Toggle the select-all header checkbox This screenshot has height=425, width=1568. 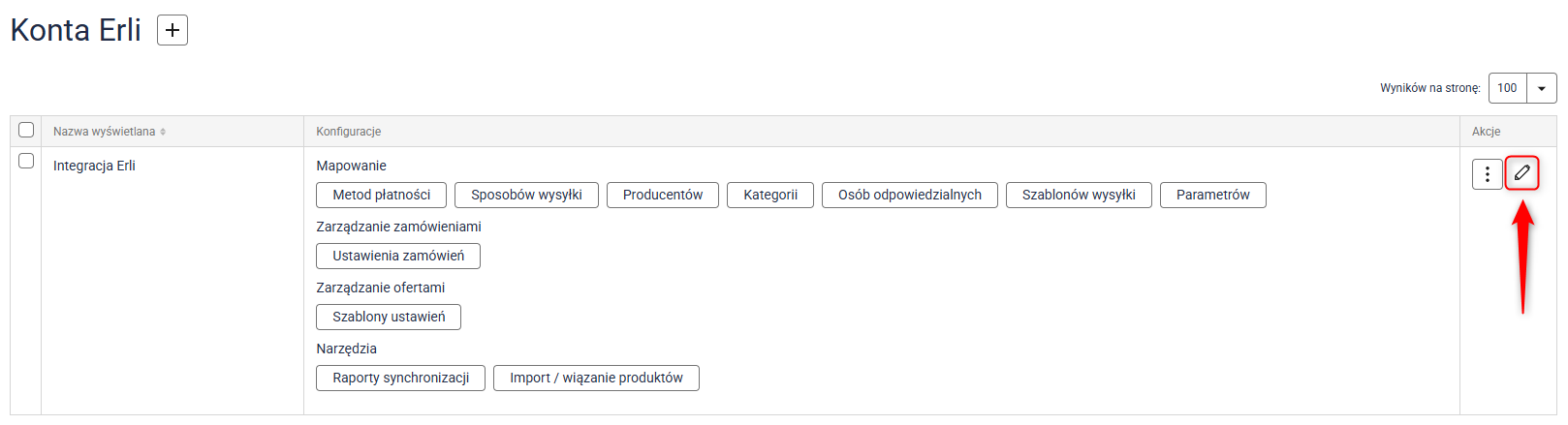pos(26,130)
